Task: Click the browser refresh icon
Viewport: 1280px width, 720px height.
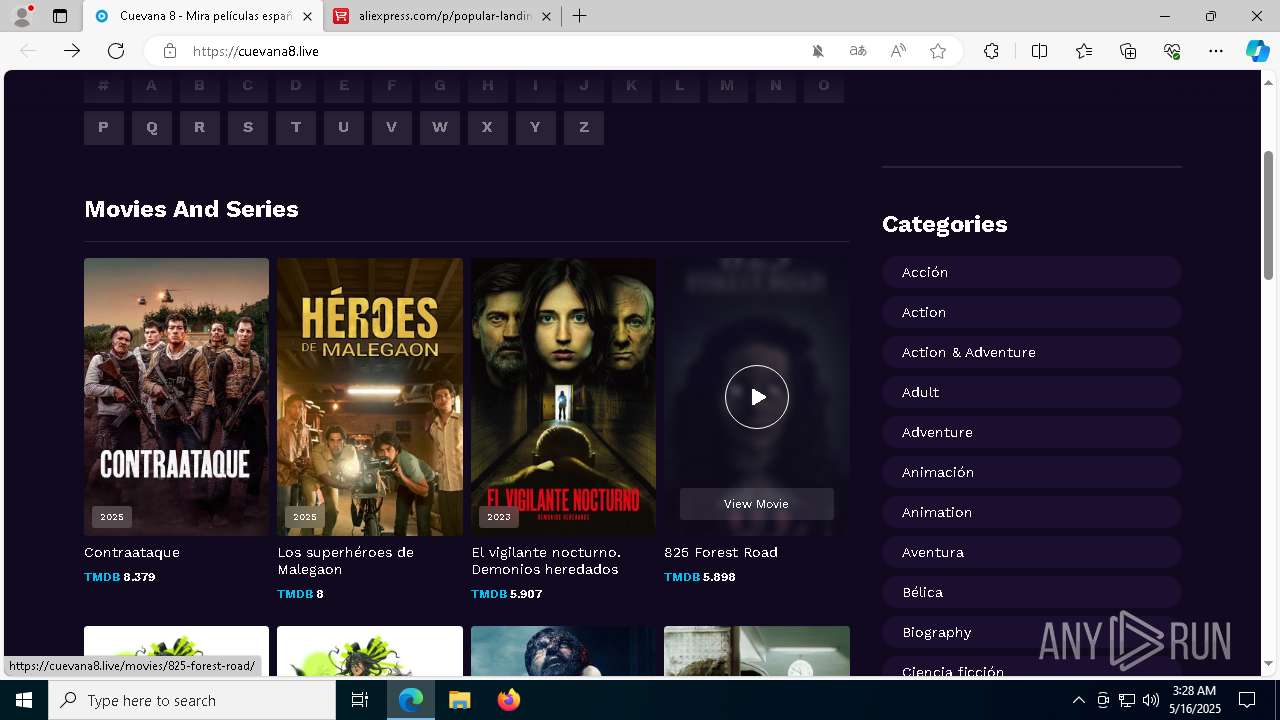Action: [116, 51]
